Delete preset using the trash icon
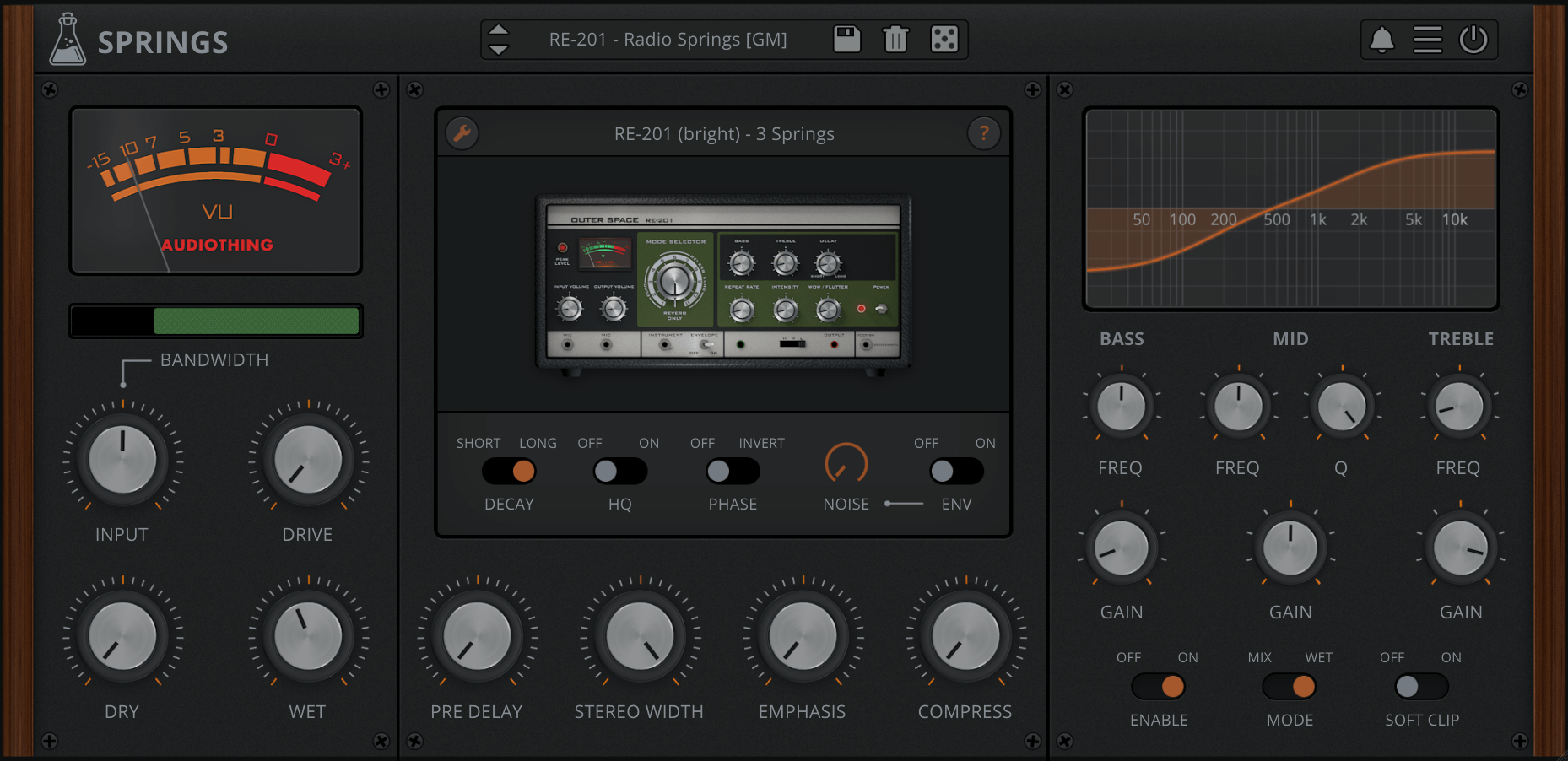Image resolution: width=1568 pixels, height=761 pixels. click(895, 40)
